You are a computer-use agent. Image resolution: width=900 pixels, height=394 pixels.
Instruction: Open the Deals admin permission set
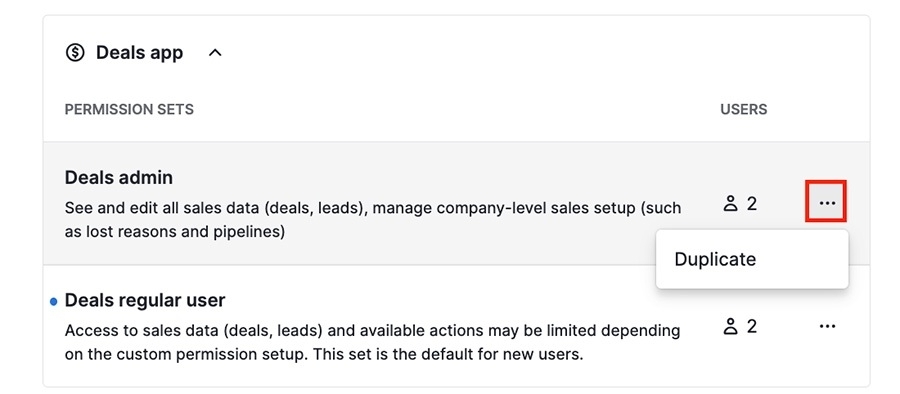click(x=119, y=177)
